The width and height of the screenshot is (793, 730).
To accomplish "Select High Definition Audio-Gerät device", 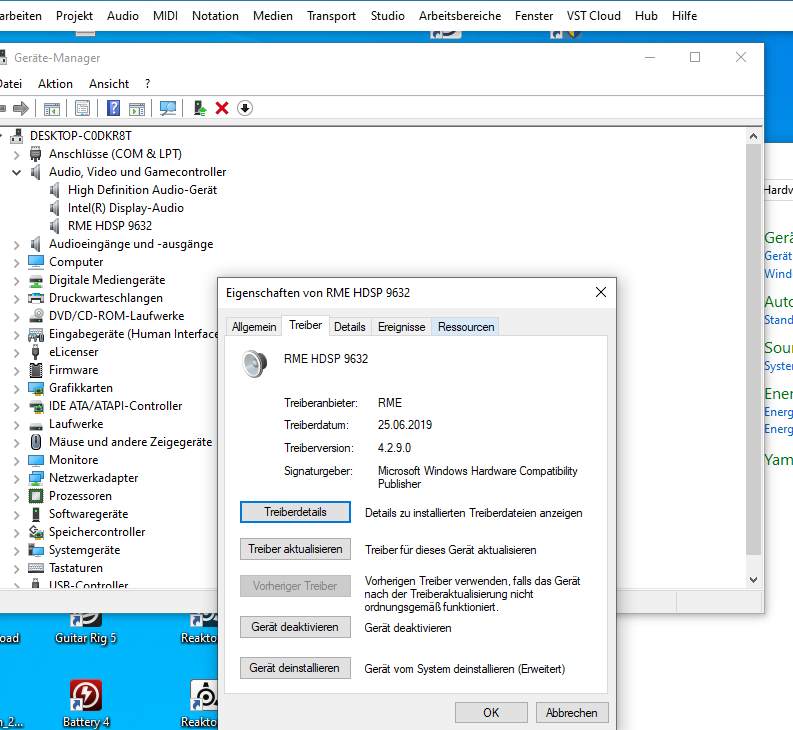I will (142, 190).
